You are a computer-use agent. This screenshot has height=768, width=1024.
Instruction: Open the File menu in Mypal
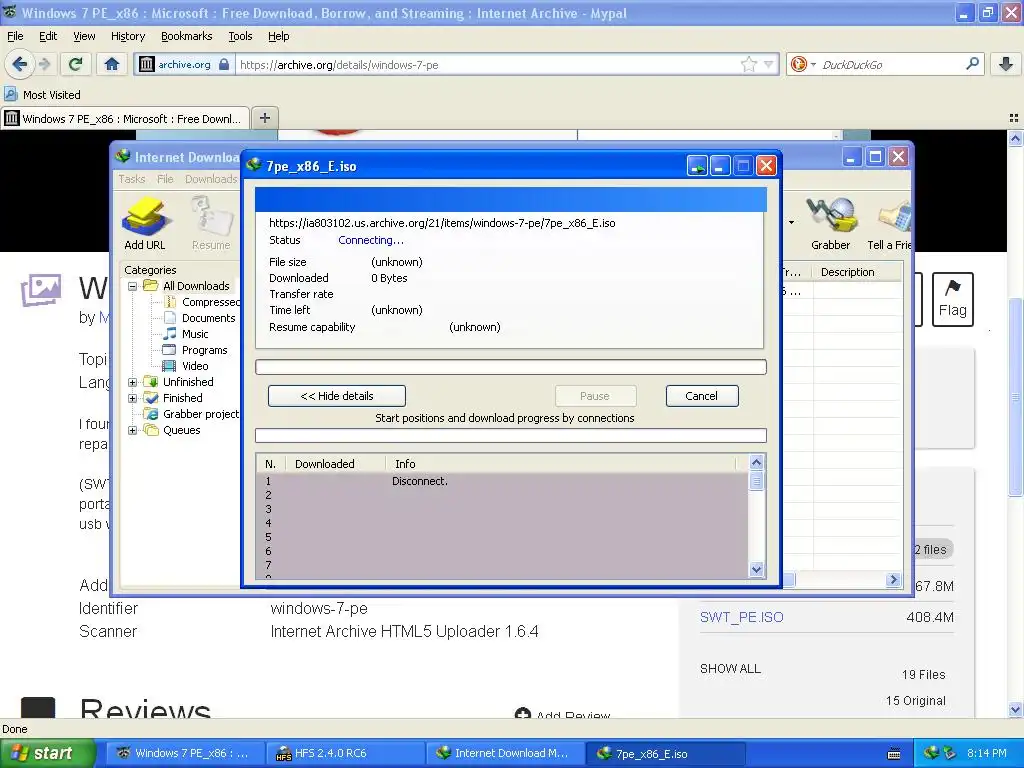[x=15, y=36]
